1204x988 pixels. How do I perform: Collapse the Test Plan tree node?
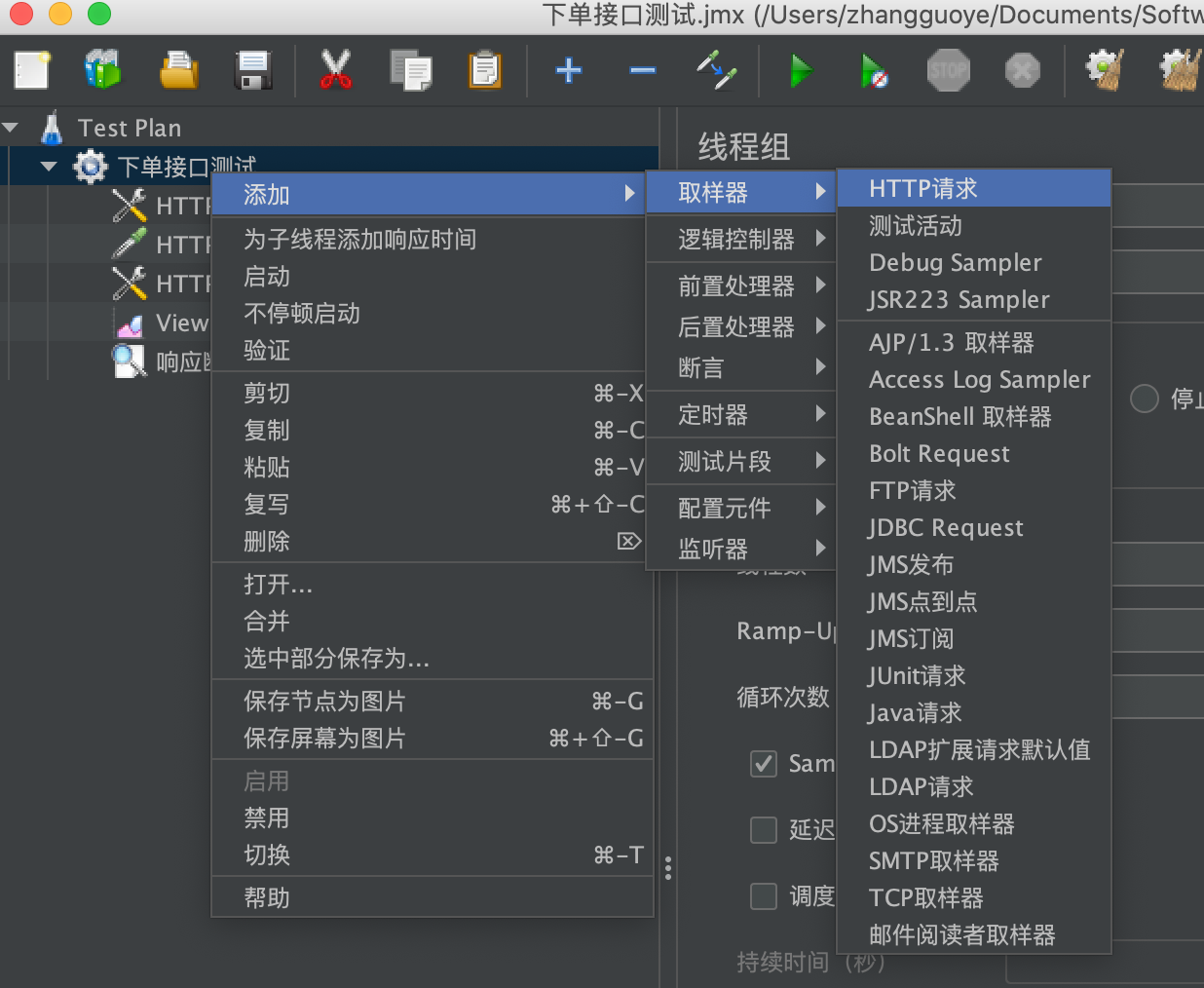point(12,128)
